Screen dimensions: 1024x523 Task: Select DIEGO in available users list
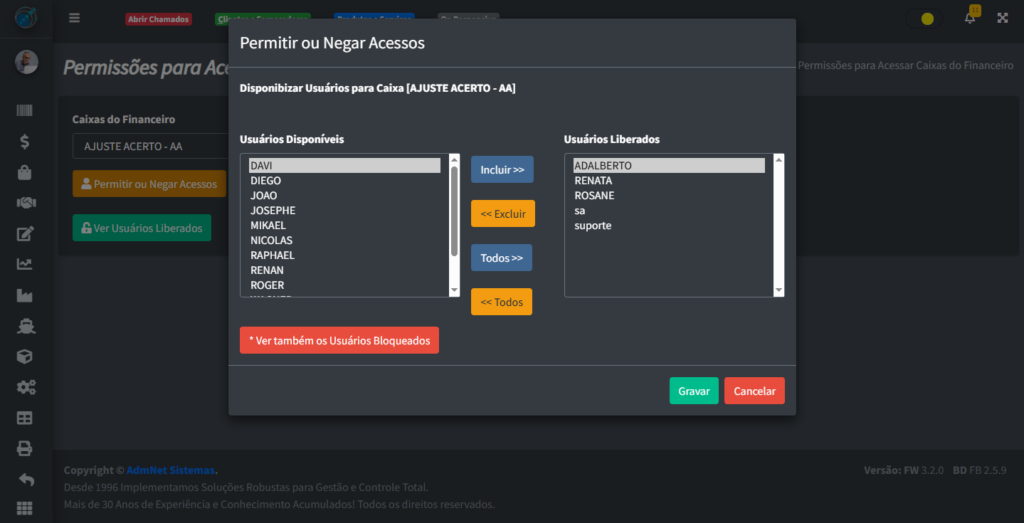pos(266,181)
